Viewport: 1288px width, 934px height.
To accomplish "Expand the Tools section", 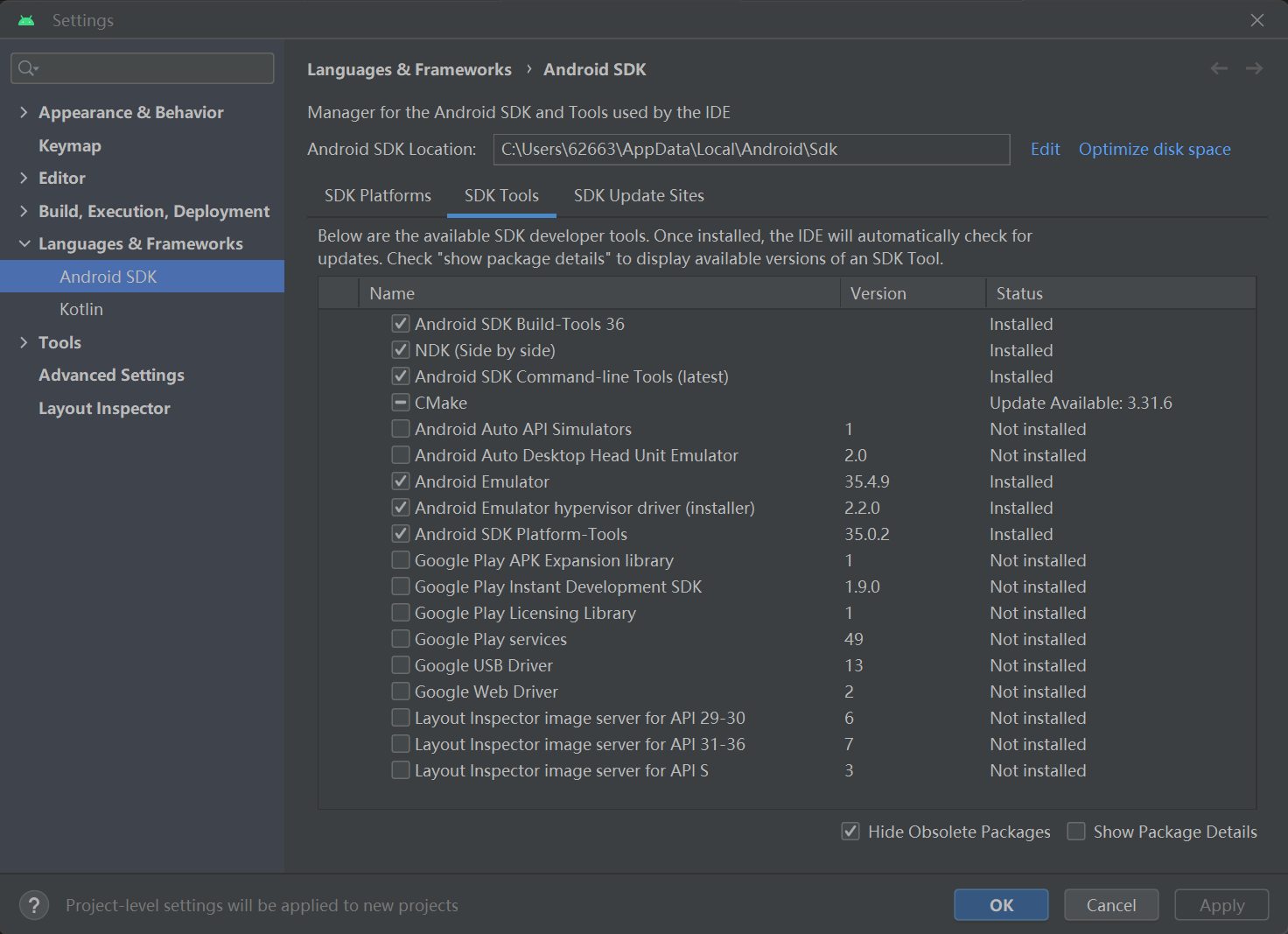I will tap(24, 342).
